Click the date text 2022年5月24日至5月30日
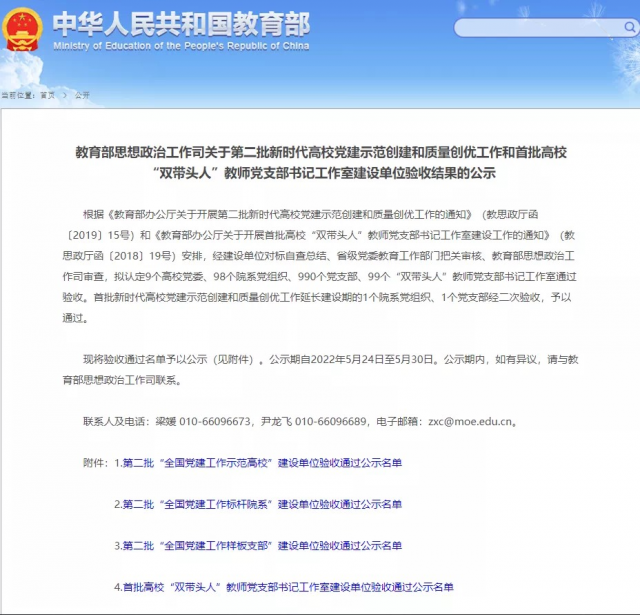The width and height of the screenshot is (640, 615). pyautogui.click(x=372, y=360)
